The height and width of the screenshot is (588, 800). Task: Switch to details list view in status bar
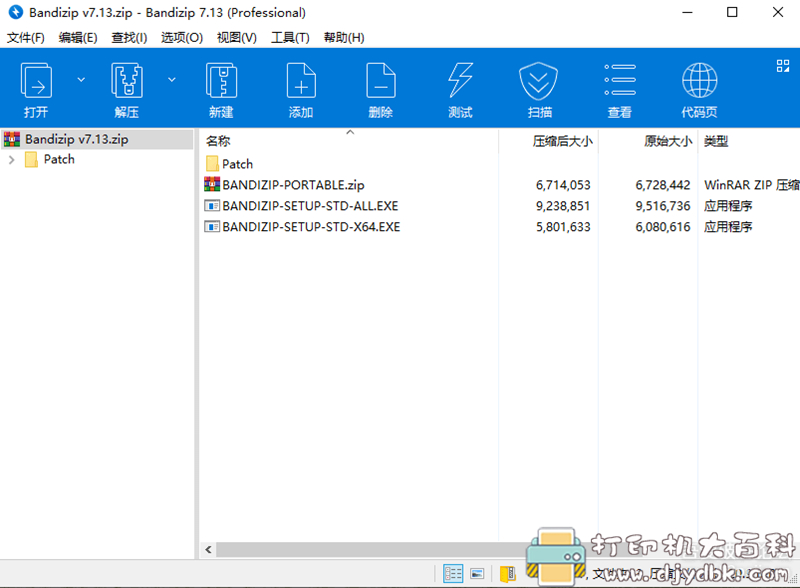click(453, 574)
